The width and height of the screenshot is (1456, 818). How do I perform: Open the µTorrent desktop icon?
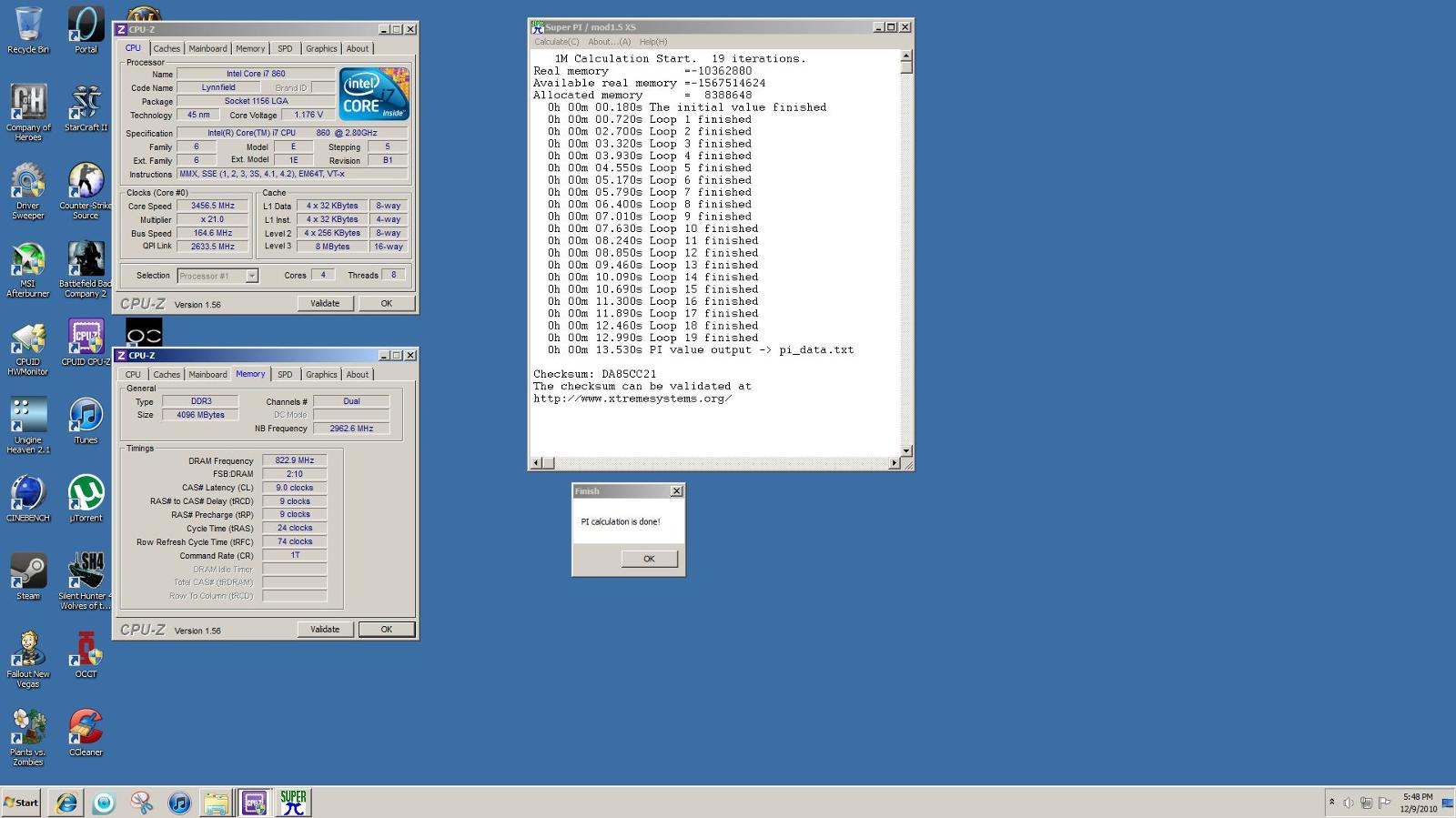coord(86,499)
